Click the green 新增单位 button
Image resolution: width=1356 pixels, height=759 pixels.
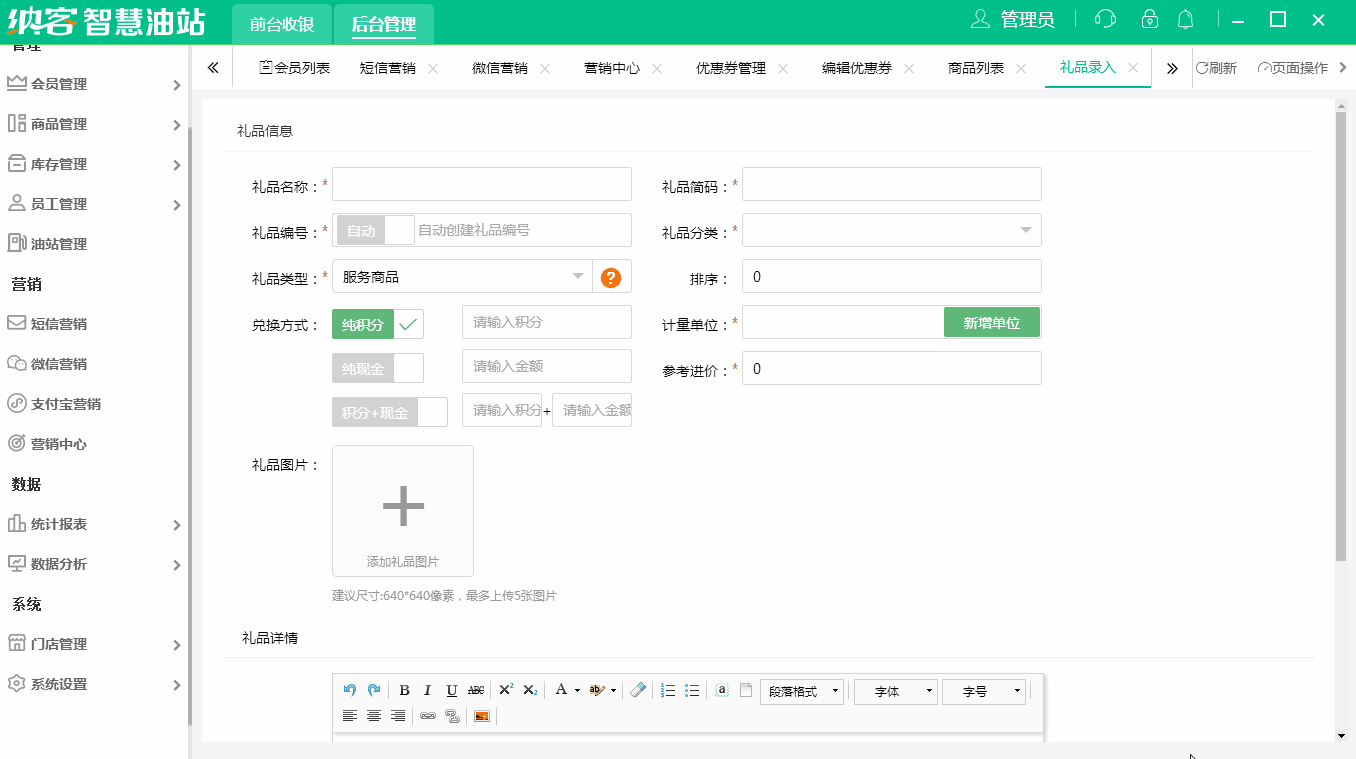(991, 322)
